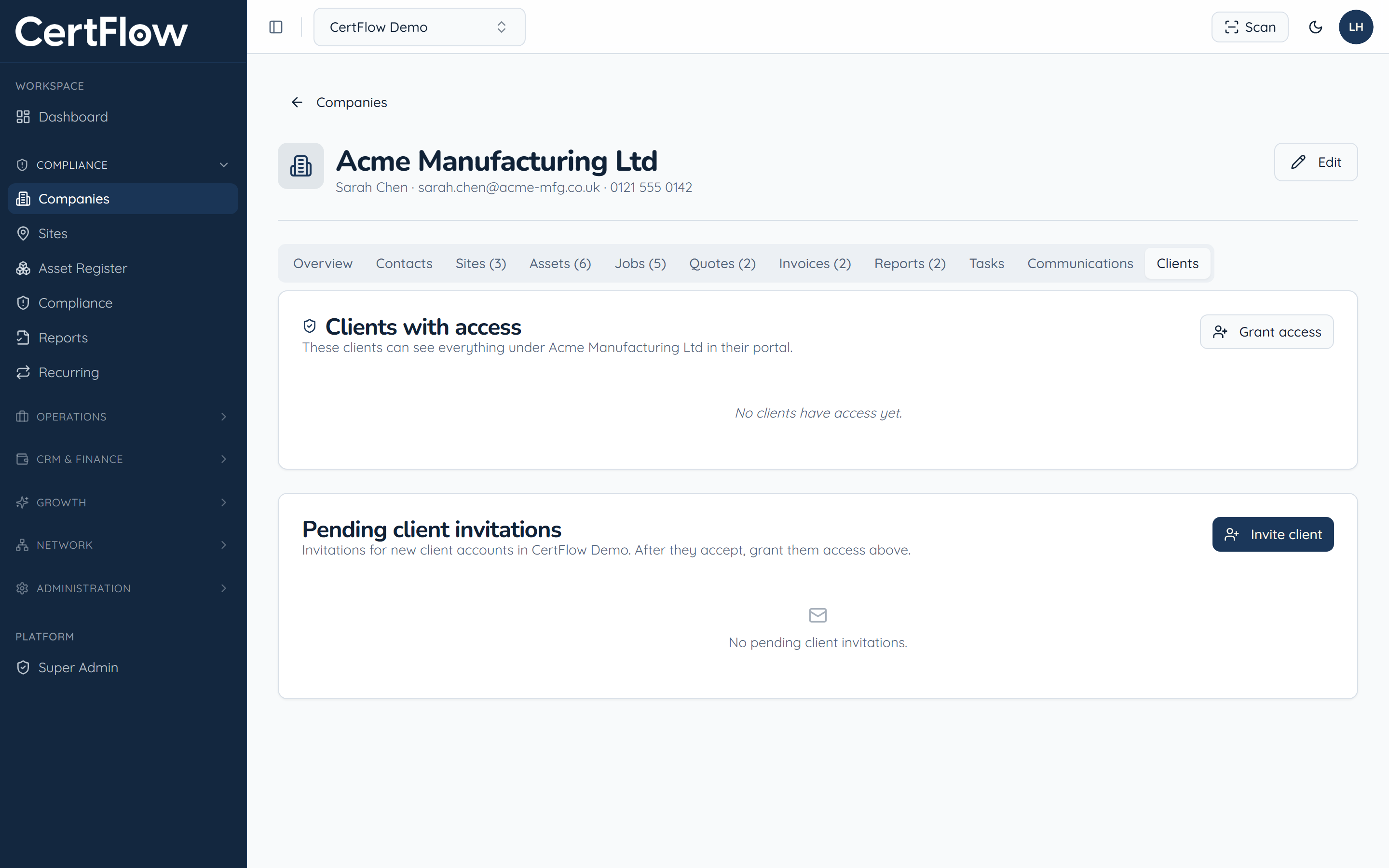Screen dimensions: 1389x868
Task: Open the Compliance sidebar page
Action: click(123, 303)
